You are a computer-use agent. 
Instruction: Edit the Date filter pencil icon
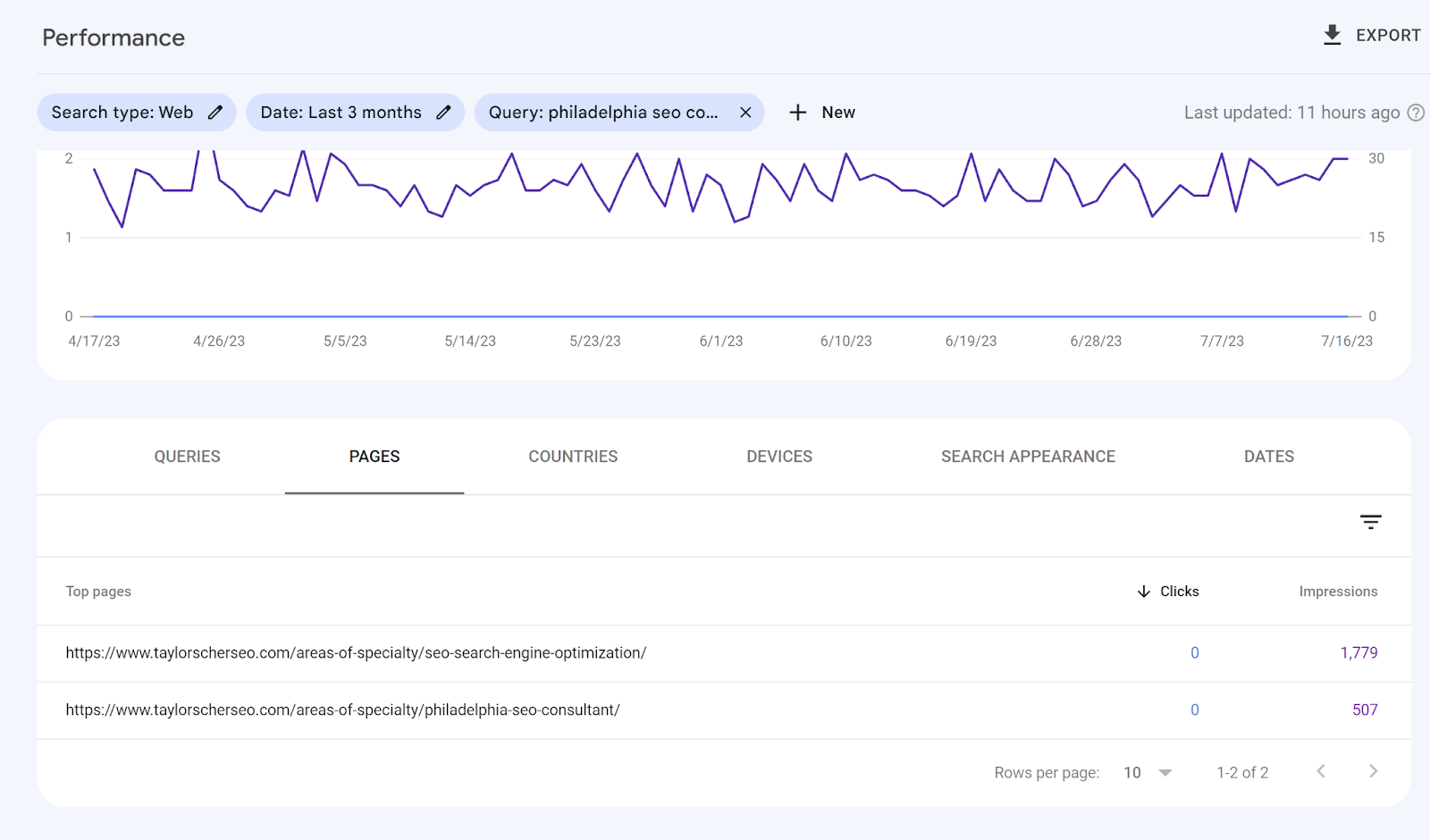[443, 113]
